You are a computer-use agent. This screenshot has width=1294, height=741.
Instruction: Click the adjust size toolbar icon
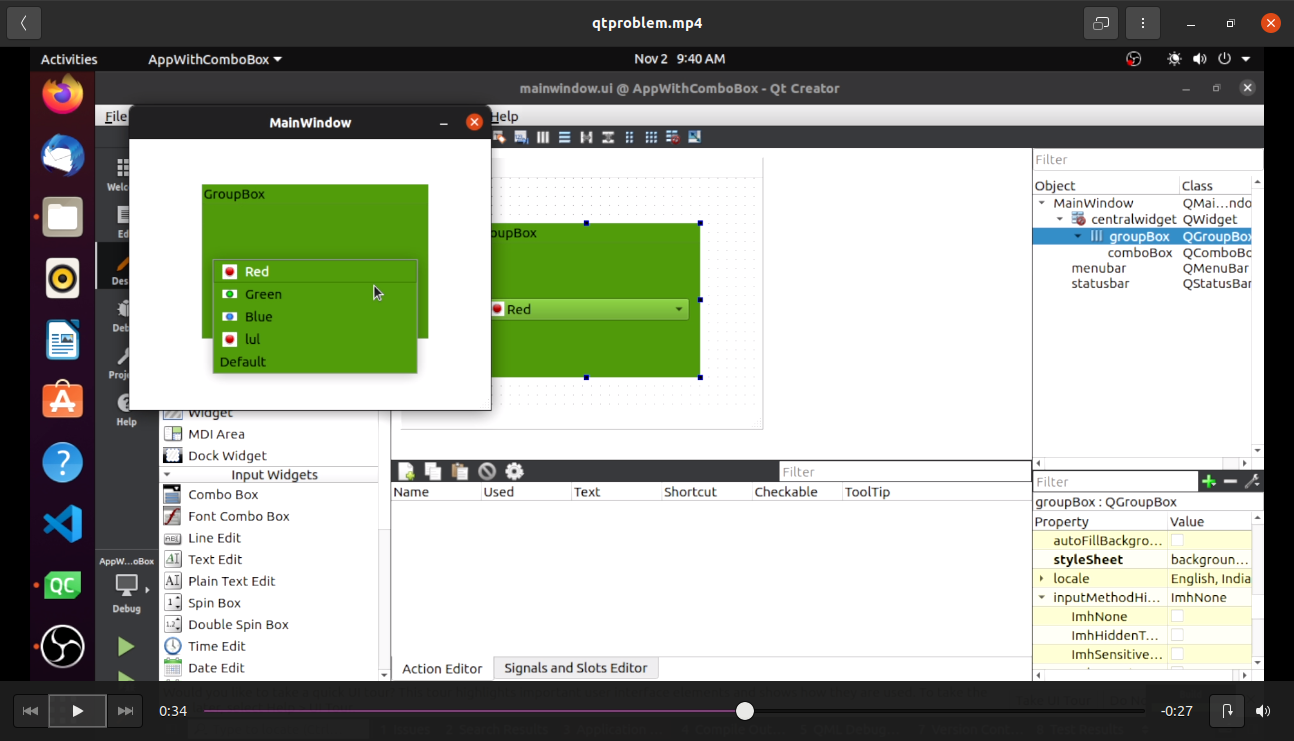(x=695, y=137)
